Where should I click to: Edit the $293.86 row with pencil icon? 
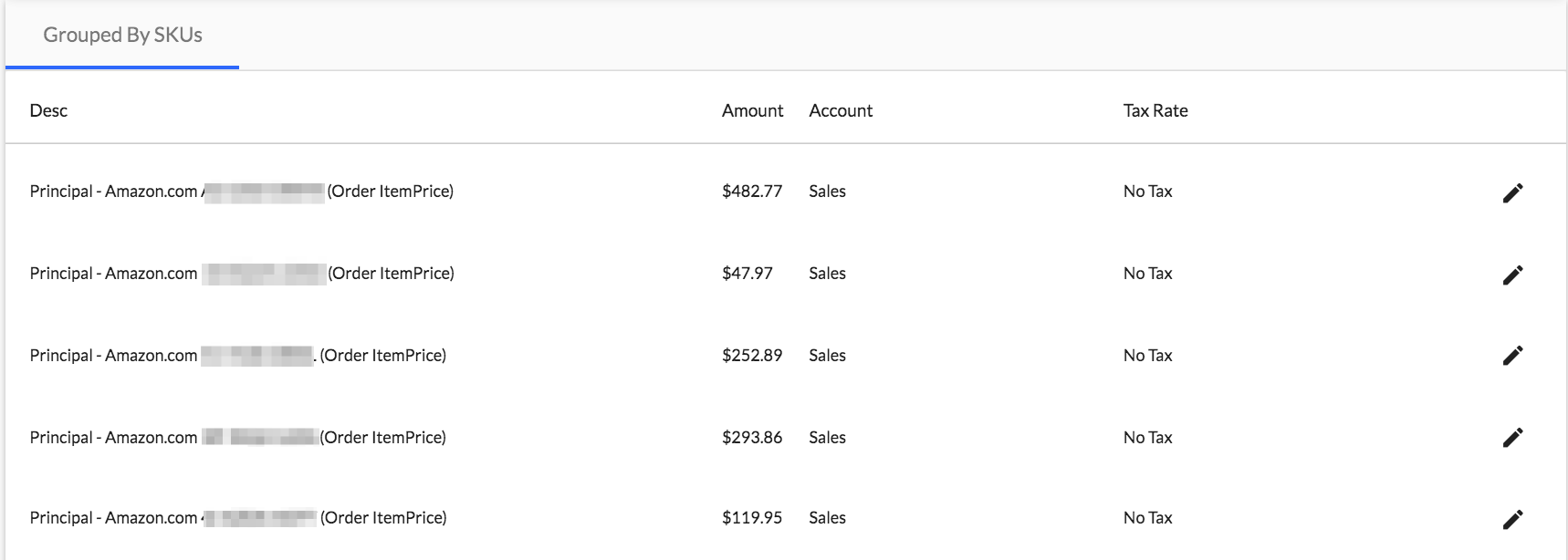click(1512, 438)
